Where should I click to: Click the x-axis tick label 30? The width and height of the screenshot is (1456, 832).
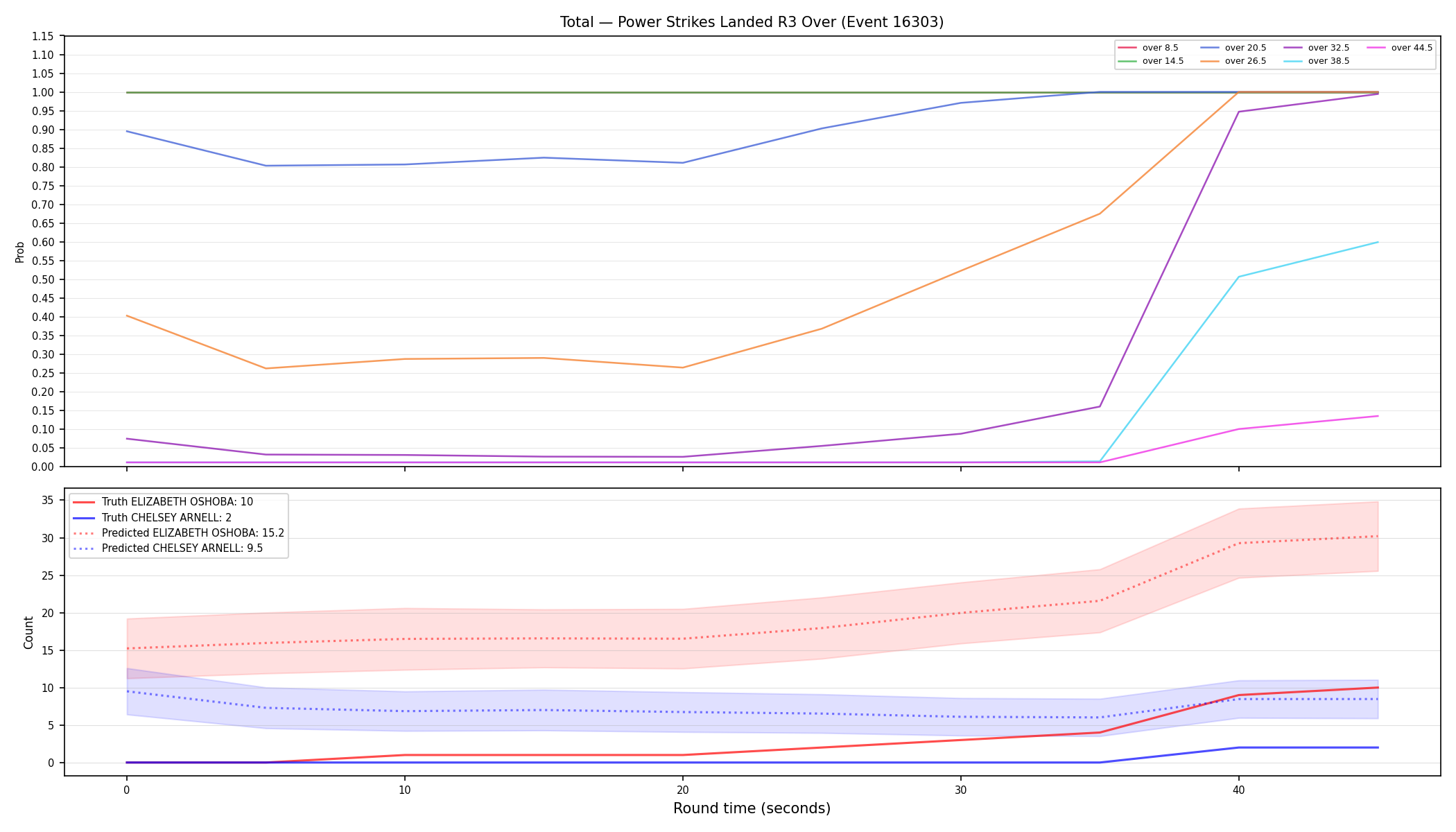pos(960,789)
